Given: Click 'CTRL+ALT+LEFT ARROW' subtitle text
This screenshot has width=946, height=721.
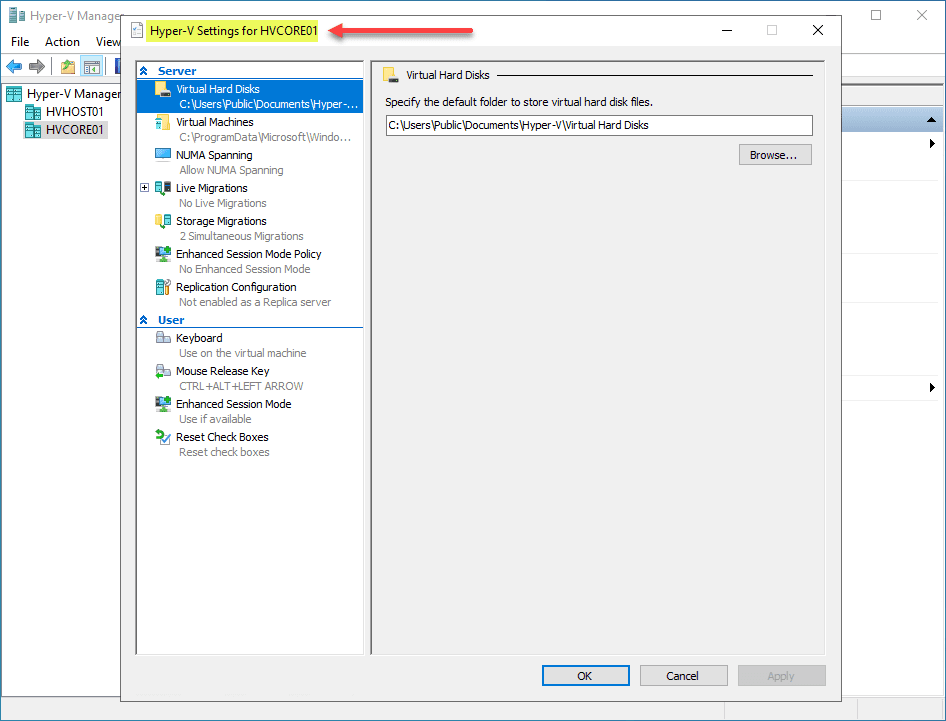Looking at the screenshot, I should pyautogui.click(x=241, y=386).
